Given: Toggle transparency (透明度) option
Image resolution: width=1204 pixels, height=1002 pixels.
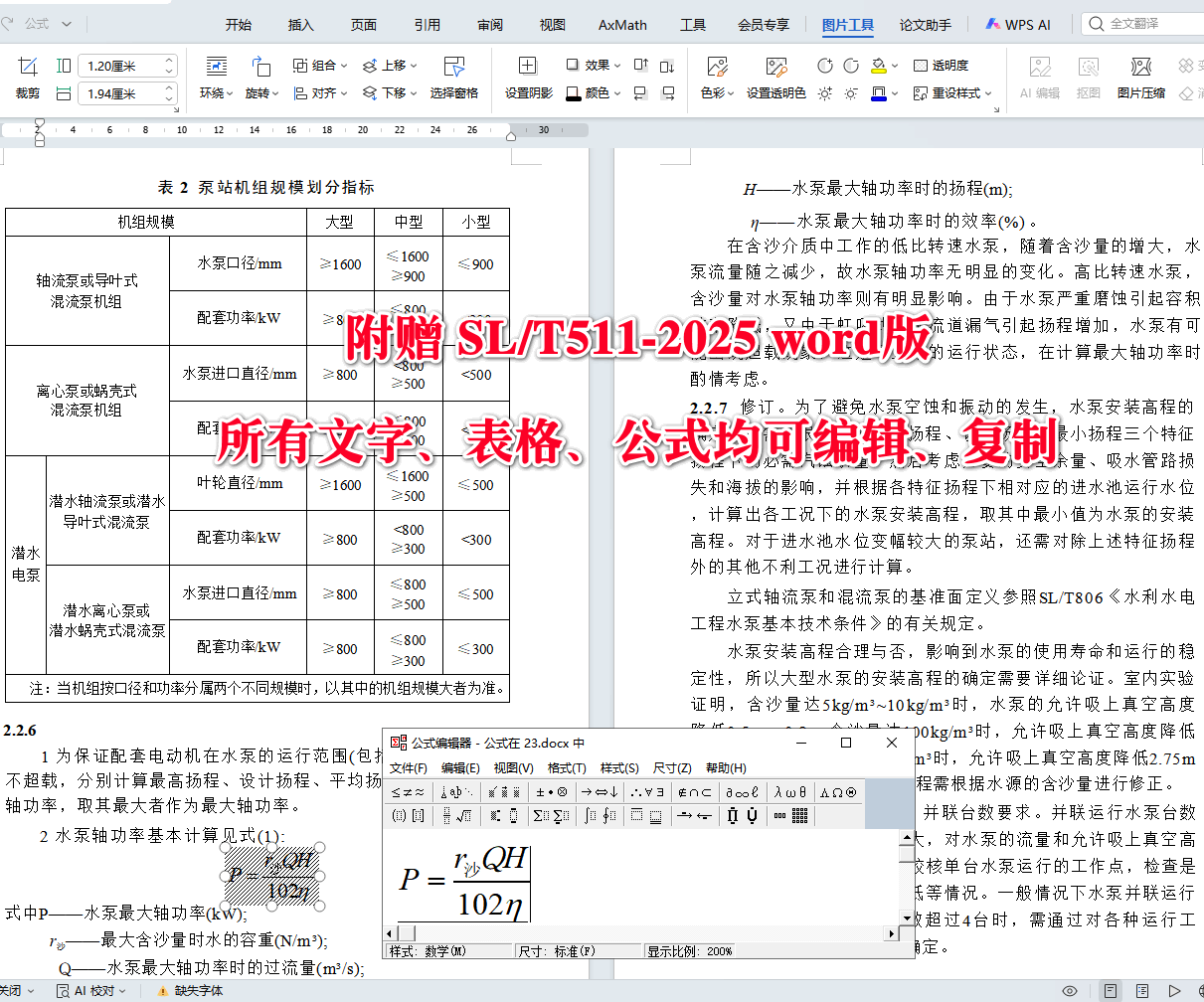Looking at the screenshot, I should (941, 66).
